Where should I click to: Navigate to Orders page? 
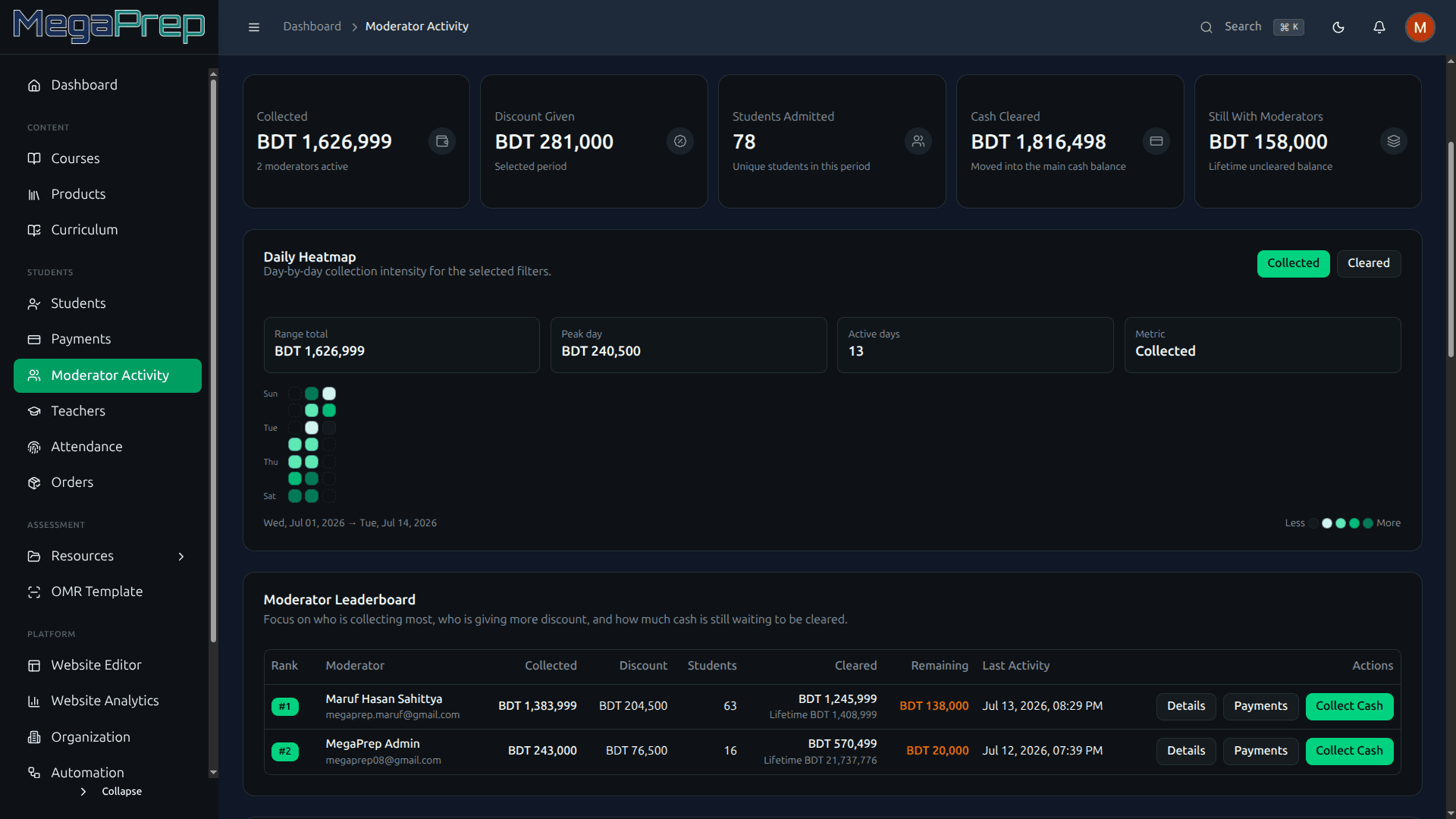[108, 483]
